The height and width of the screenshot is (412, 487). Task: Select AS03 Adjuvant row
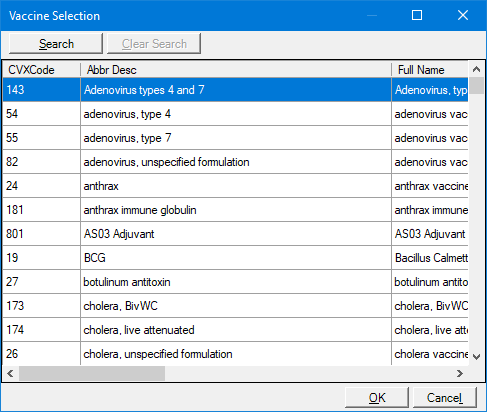[x=235, y=234]
